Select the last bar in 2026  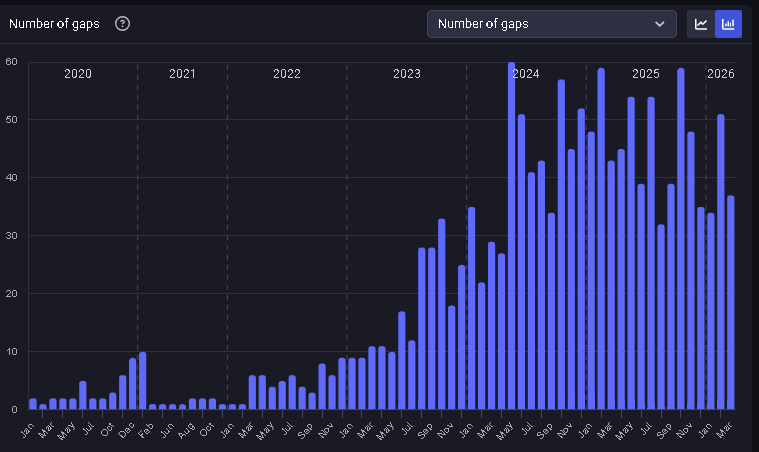pos(730,302)
